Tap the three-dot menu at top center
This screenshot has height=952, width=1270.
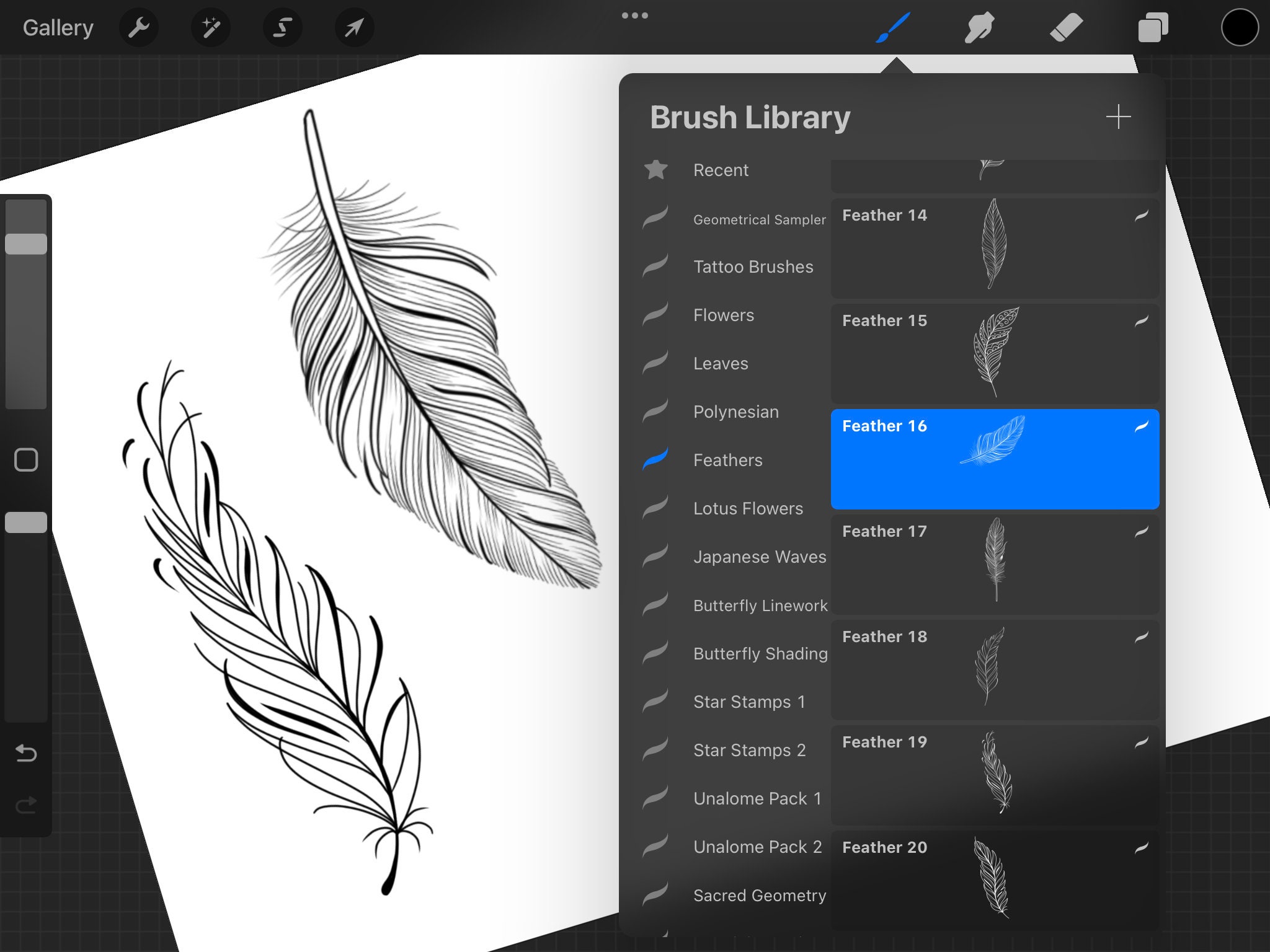coord(635,15)
